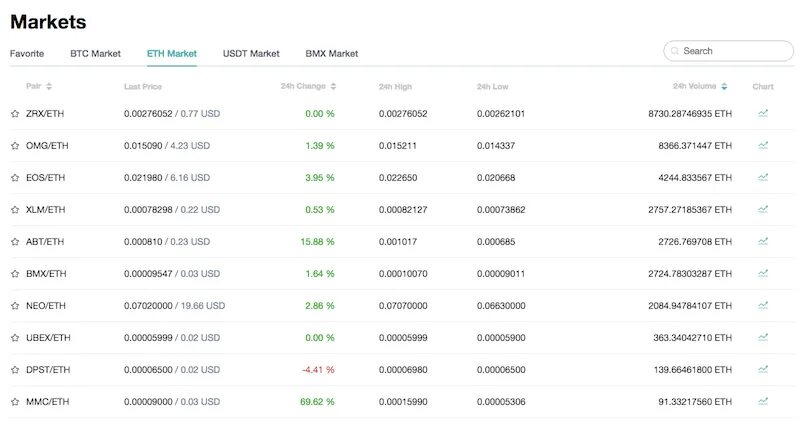Click the -4.41 % change value
The width and height of the screenshot is (800, 422).
[318, 370]
